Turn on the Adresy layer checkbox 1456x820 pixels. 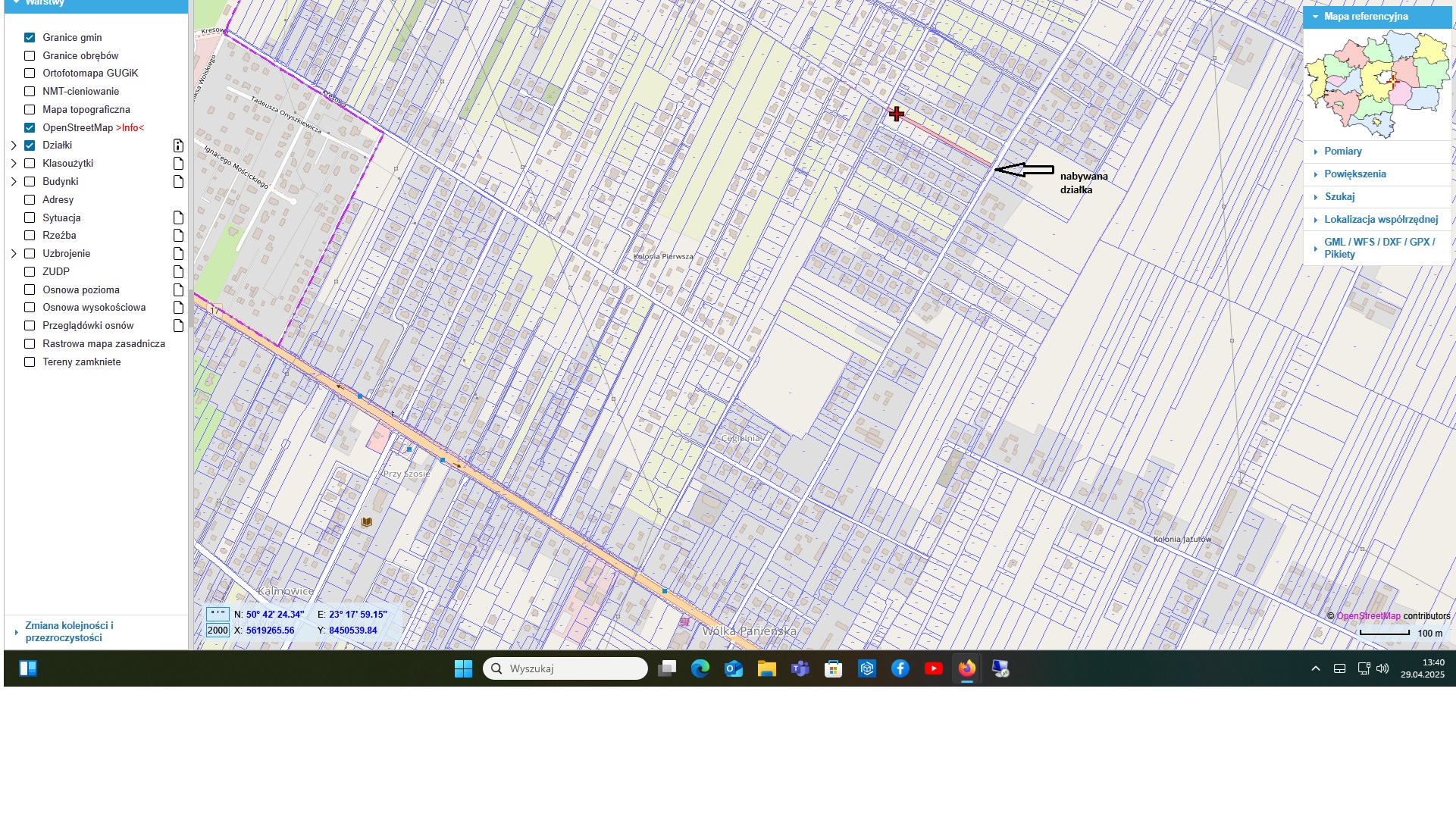pyautogui.click(x=30, y=200)
